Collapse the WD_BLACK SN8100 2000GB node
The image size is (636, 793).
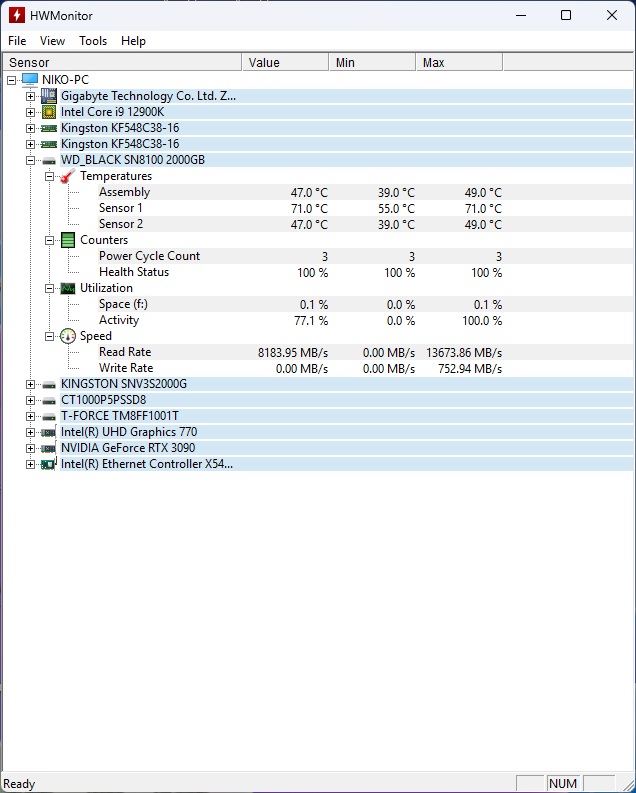click(x=30, y=160)
